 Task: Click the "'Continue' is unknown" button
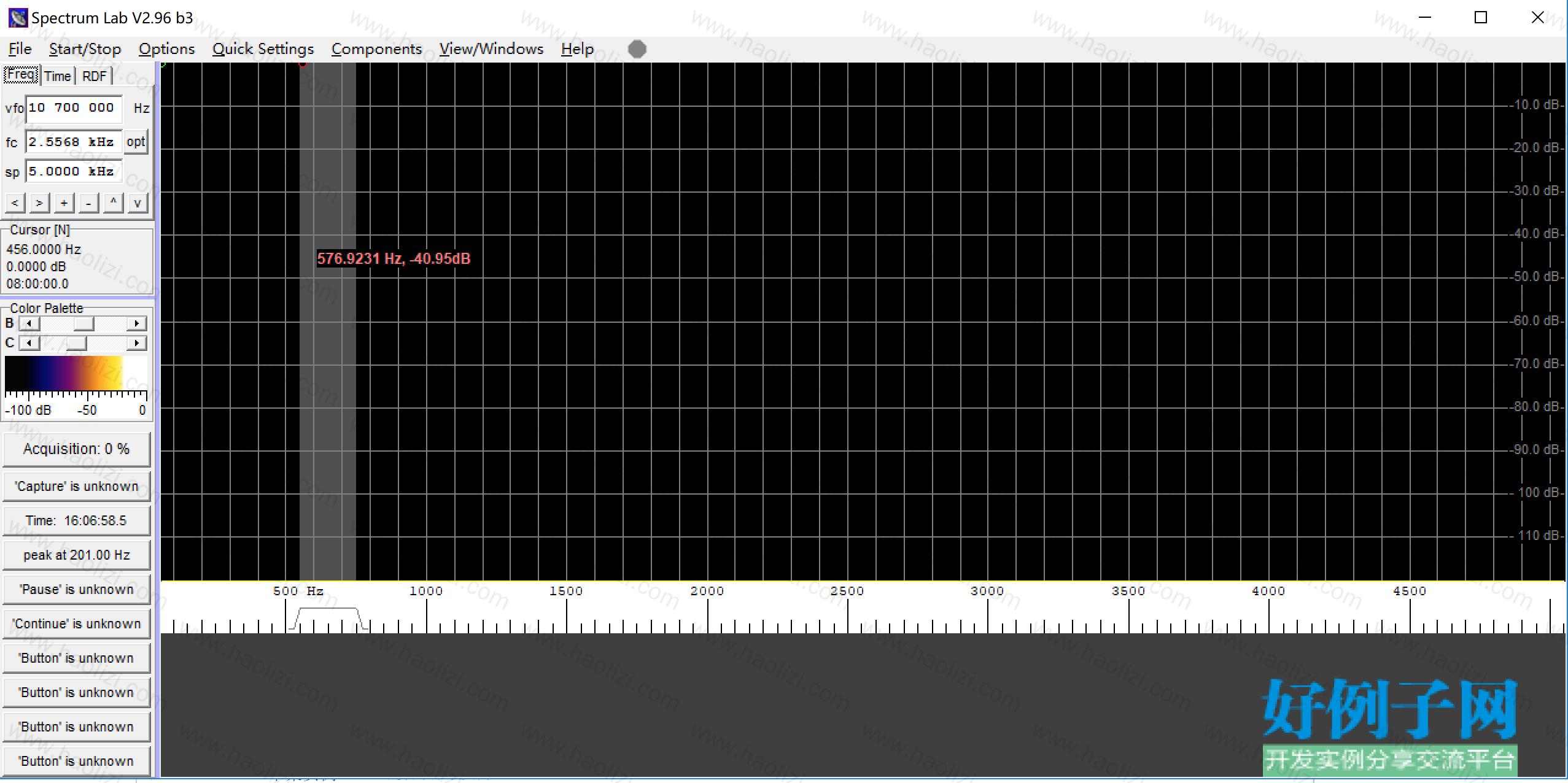tap(77, 624)
